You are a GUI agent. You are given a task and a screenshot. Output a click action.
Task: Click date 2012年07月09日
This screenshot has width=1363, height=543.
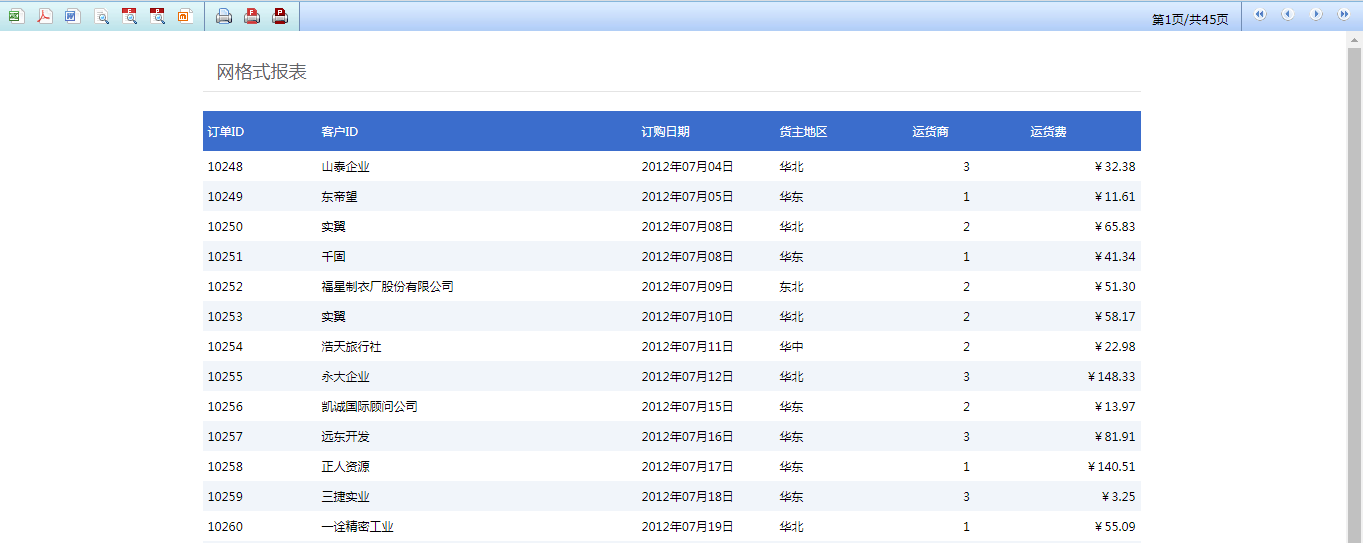(687, 287)
